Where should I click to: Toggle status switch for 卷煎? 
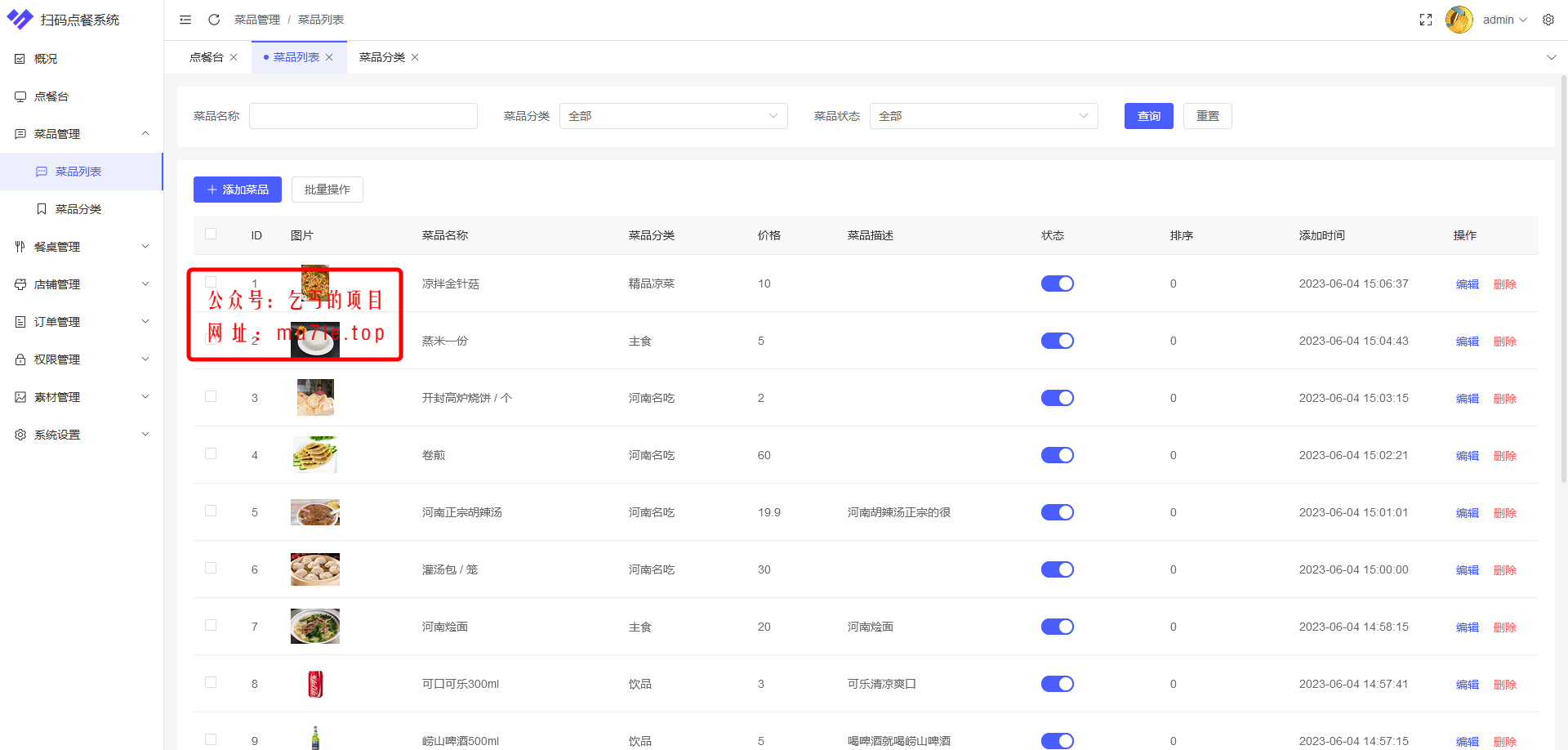coord(1058,455)
